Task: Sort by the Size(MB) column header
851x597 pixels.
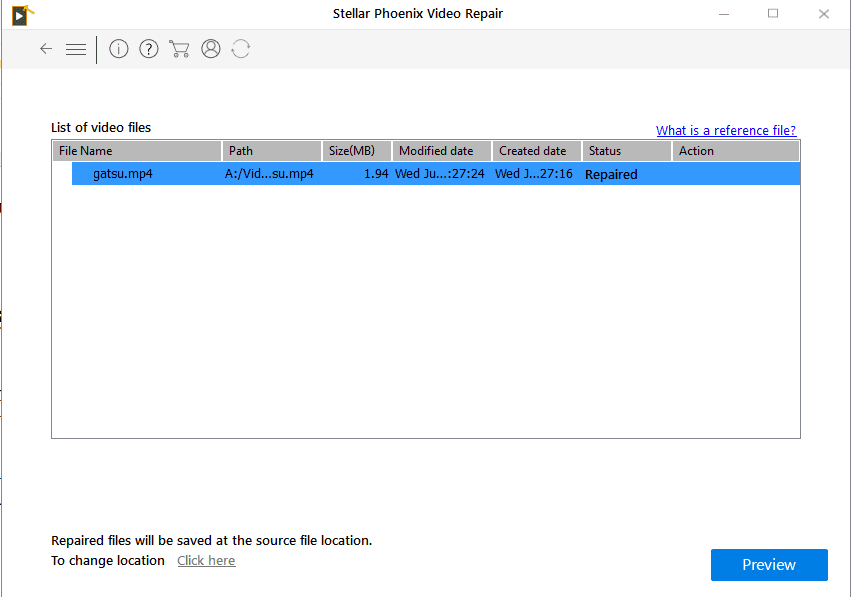Action: point(357,151)
